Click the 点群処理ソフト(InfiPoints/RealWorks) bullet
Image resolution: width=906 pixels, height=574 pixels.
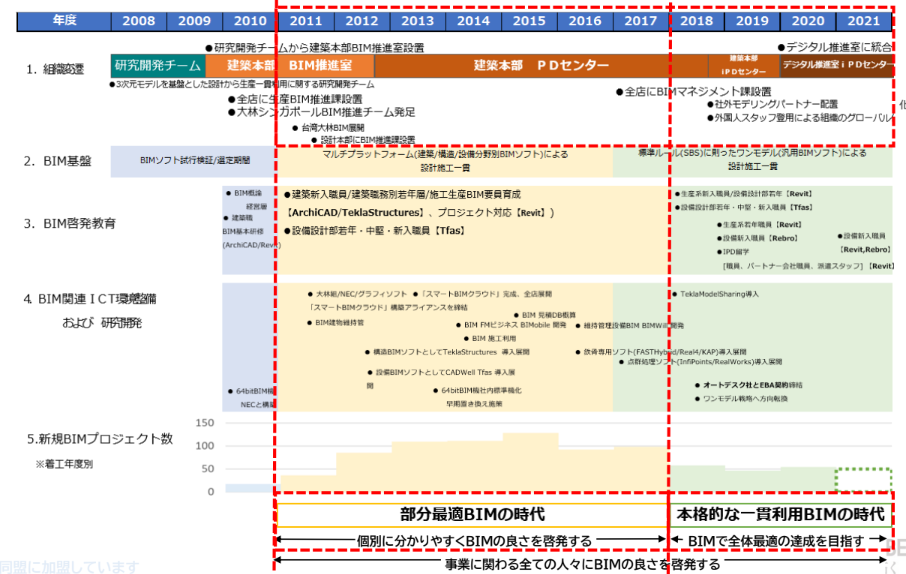[700, 362]
